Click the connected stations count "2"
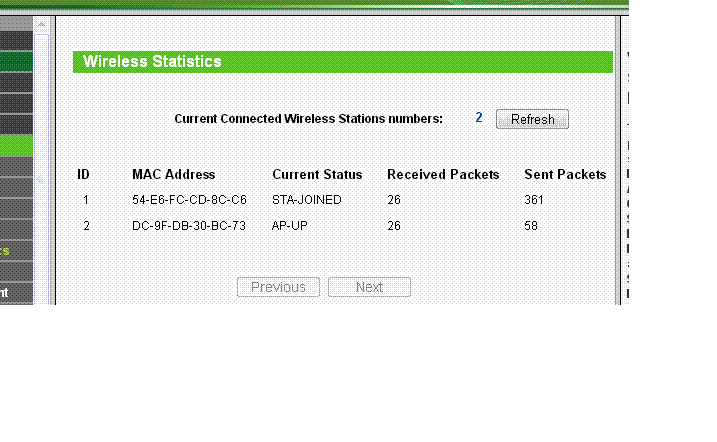This screenshot has height=442, width=717. coord(479,118)
